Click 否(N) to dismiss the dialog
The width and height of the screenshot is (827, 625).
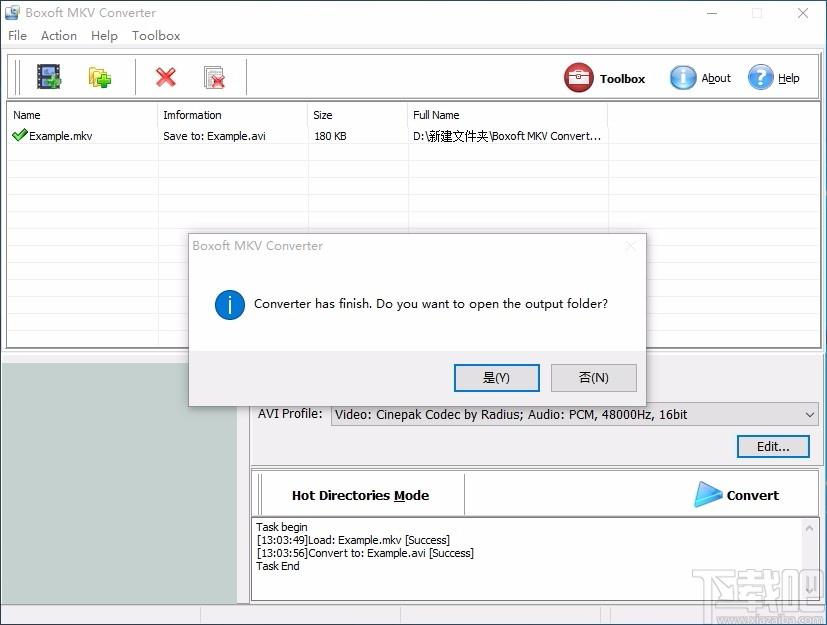pos(593,378)
